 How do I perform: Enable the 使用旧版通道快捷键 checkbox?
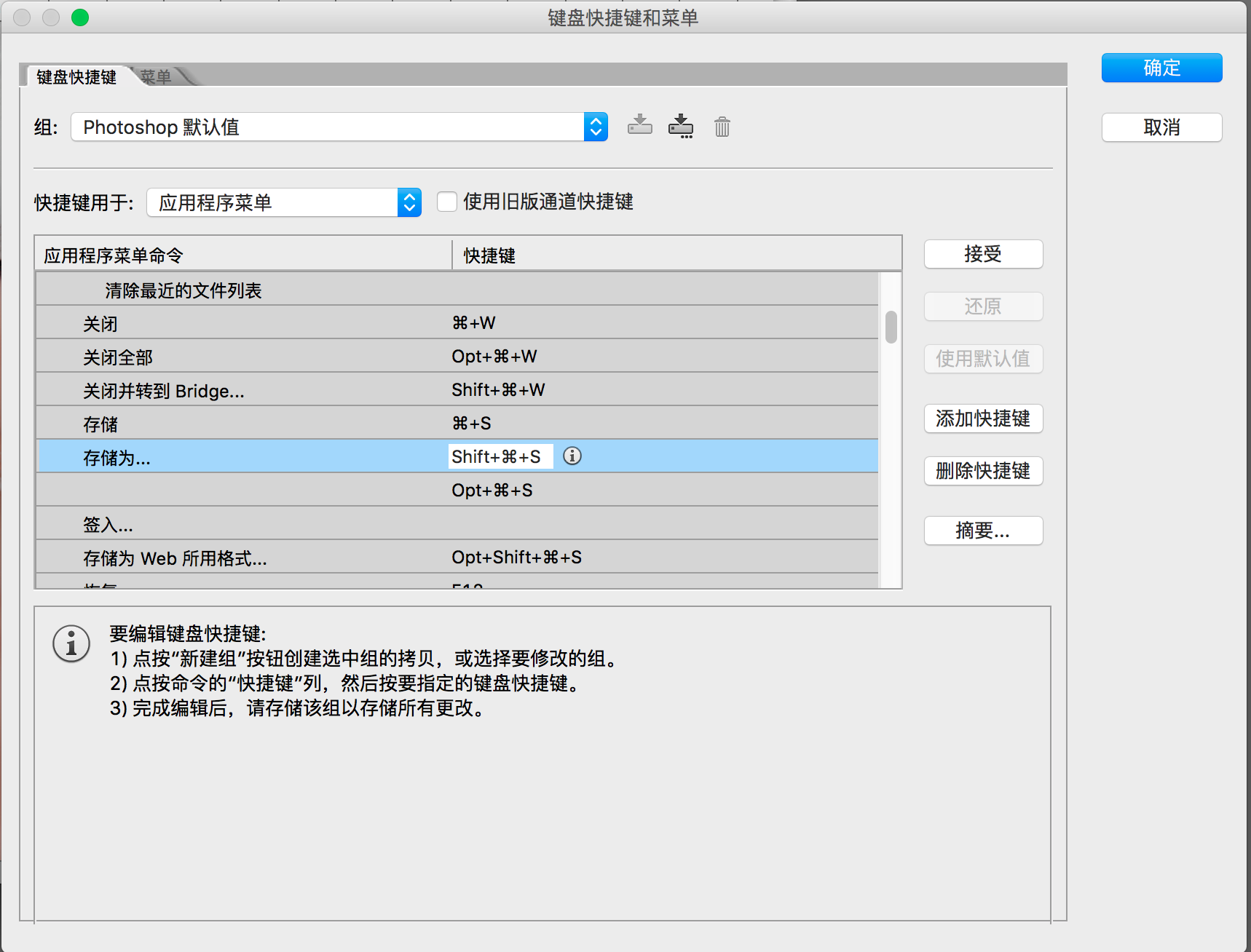click(x=447, y=202)
